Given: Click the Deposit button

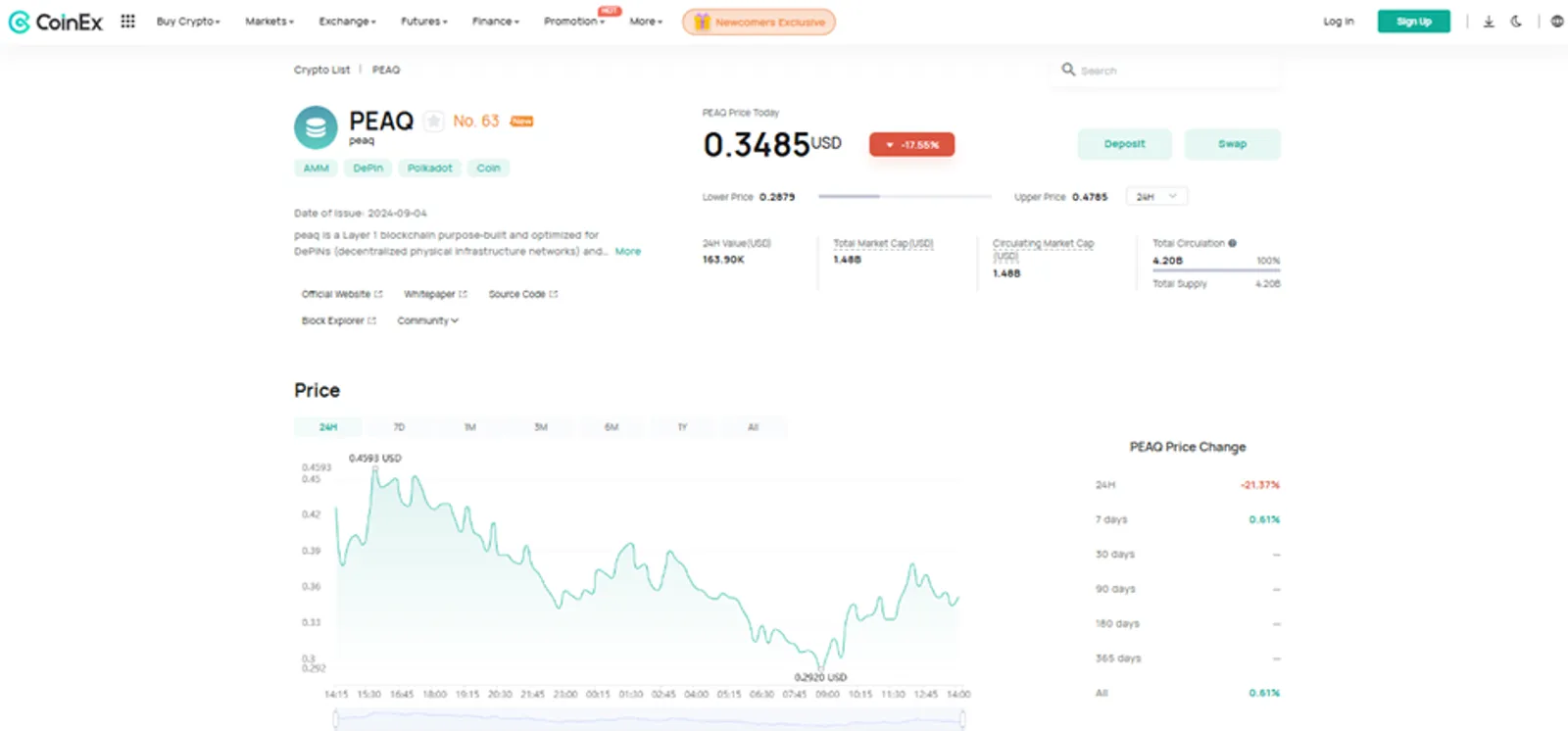Looking at the screenshot, I should tap(1124, 144).
